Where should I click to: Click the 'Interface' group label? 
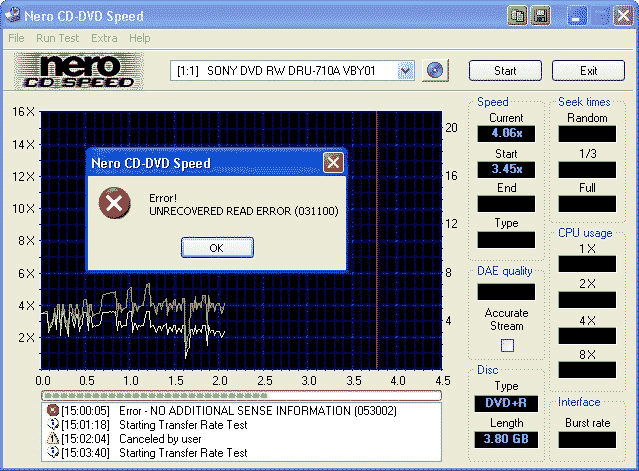coord(579,402)
